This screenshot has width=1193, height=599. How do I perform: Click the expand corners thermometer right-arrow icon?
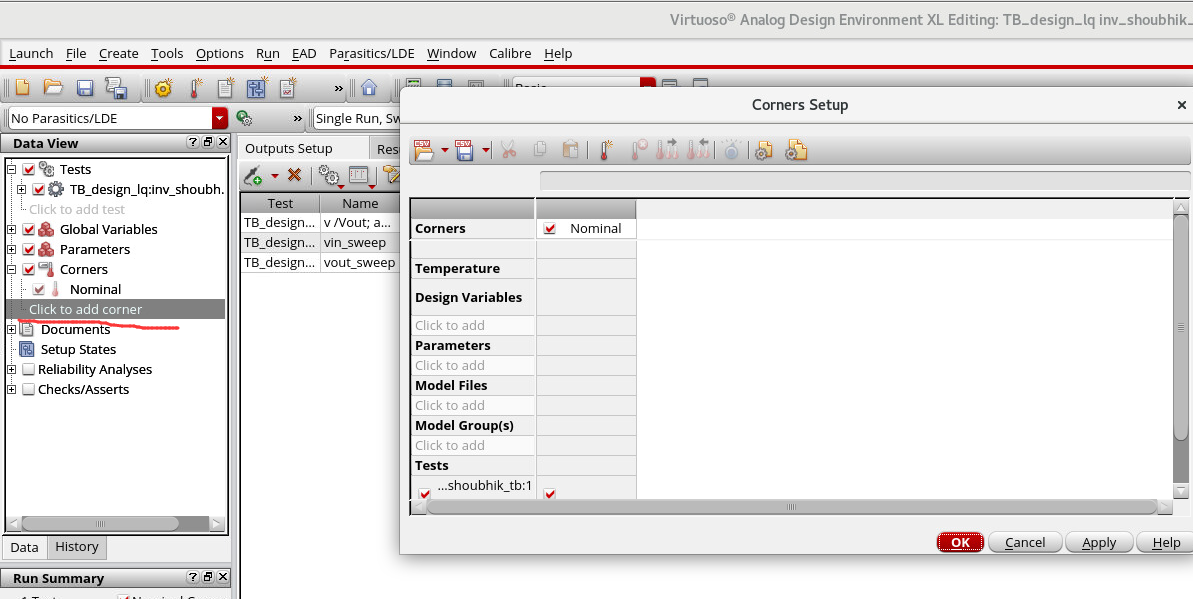pyautogui.click(x=667, y=150)
